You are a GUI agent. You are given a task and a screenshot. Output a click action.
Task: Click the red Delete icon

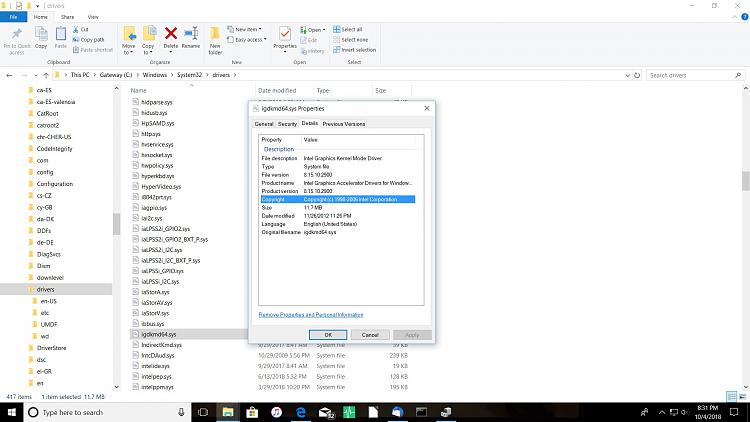(x=171, y=33)
